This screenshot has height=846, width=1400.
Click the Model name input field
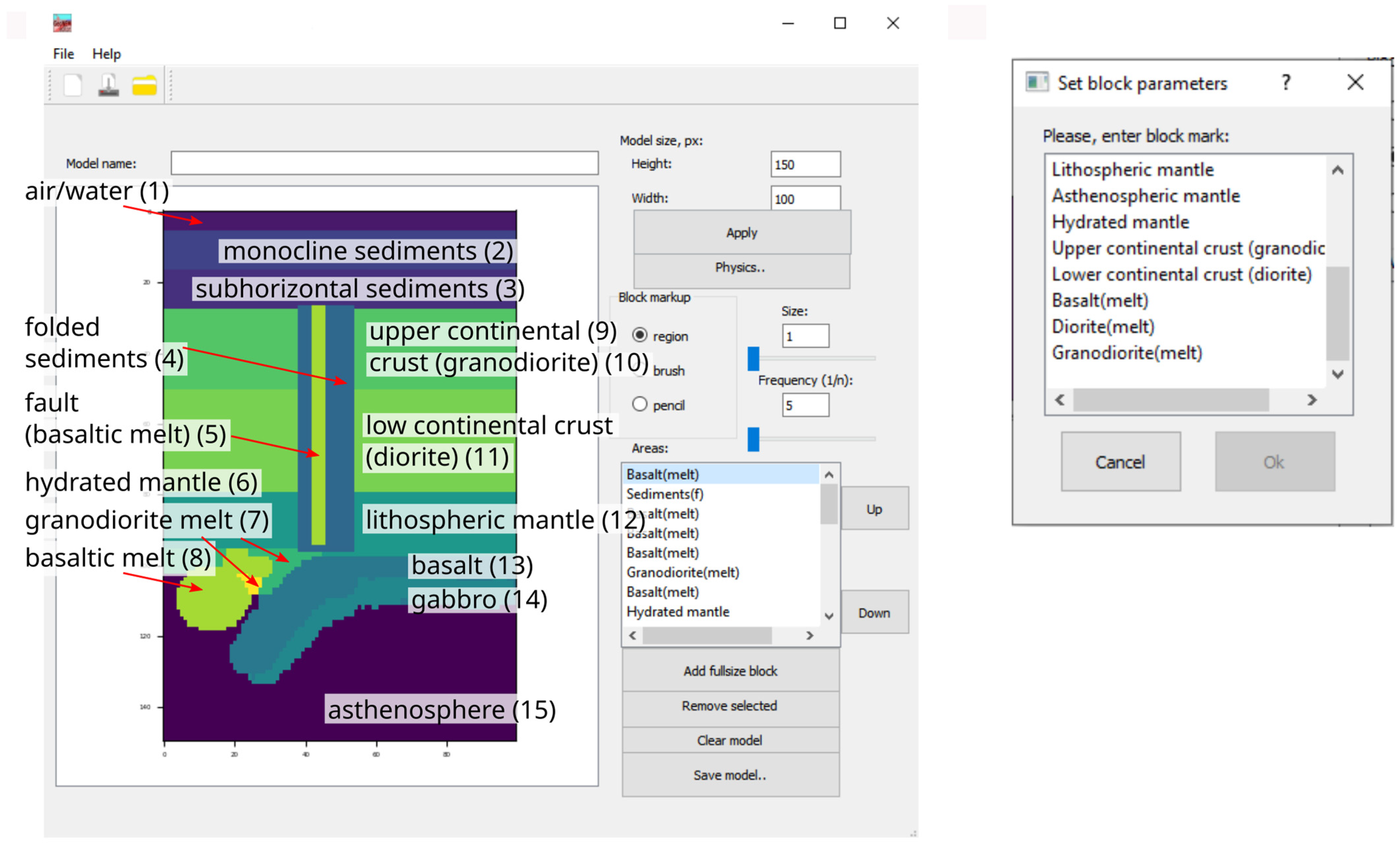[x=384, y=164]
